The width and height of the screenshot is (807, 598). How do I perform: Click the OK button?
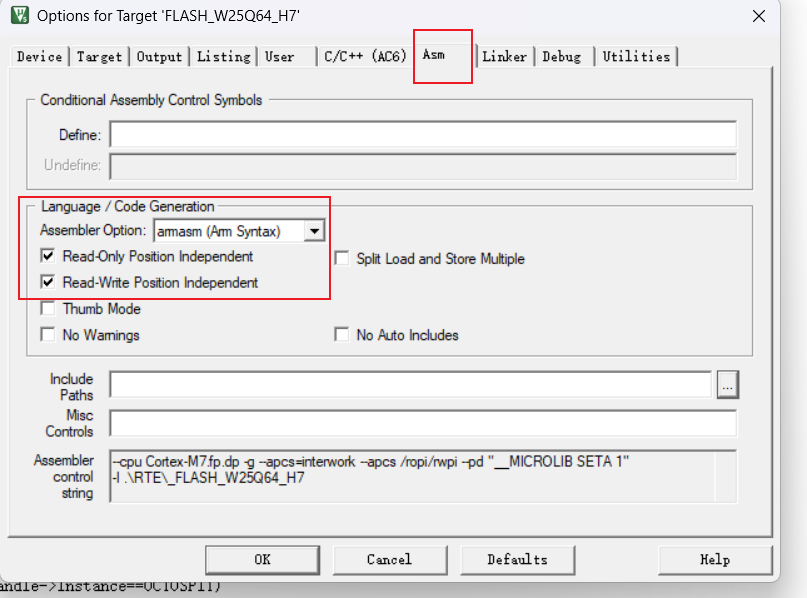pyautogui.click(x=262, y=559)
